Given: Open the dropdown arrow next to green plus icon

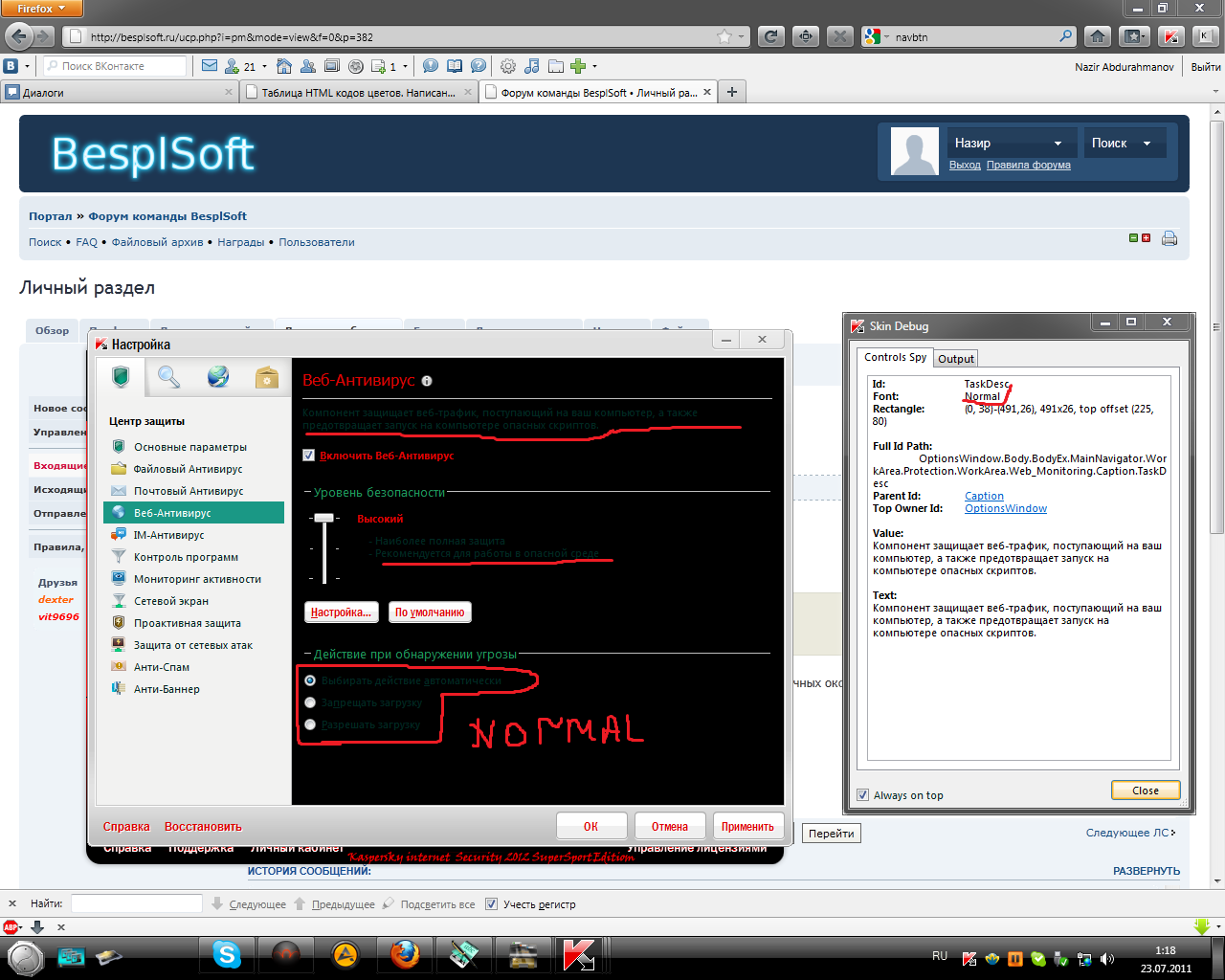Looking at the screenshot, I should [x=594, y=66].
